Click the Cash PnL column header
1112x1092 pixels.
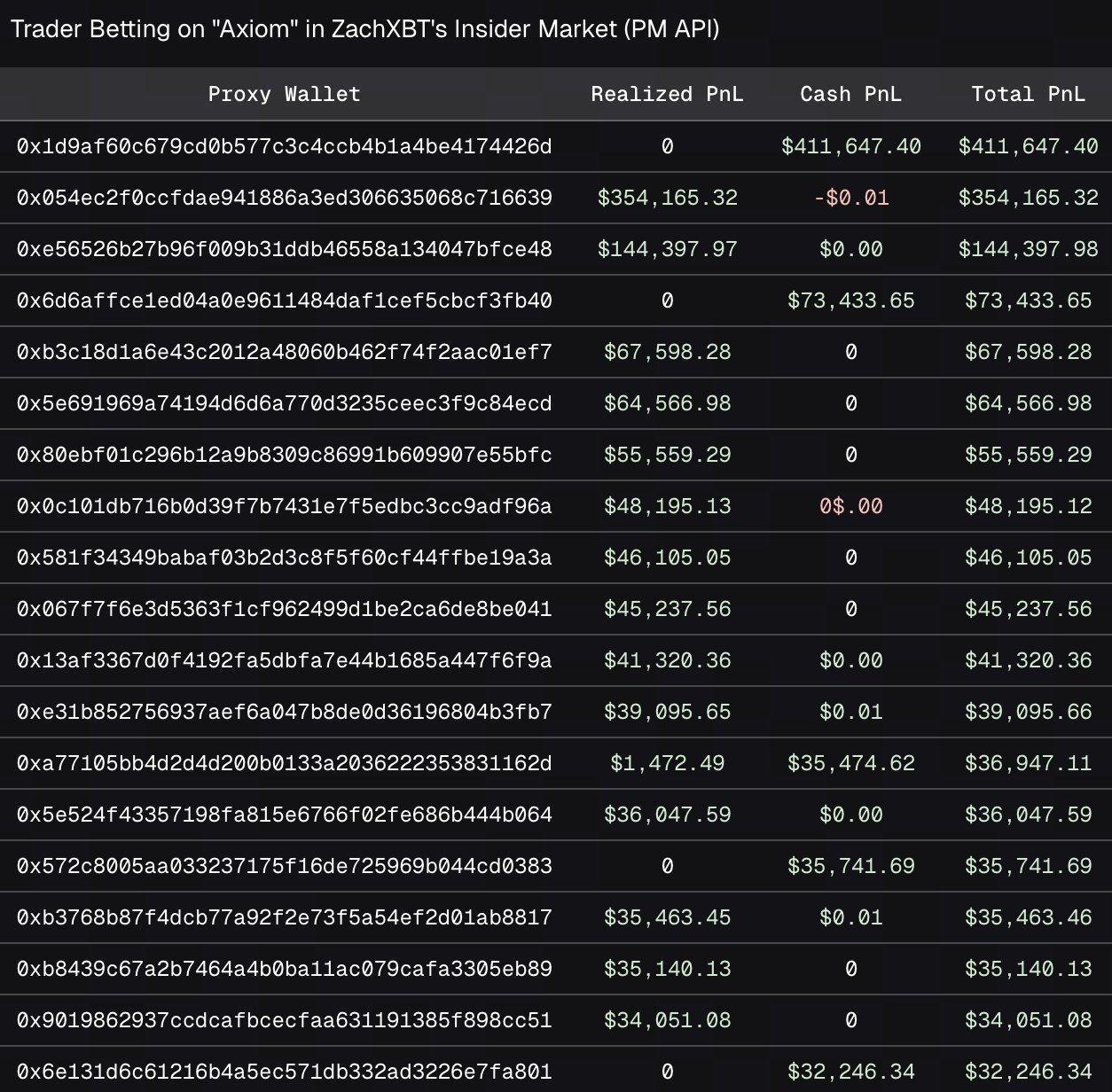point(850,94)
